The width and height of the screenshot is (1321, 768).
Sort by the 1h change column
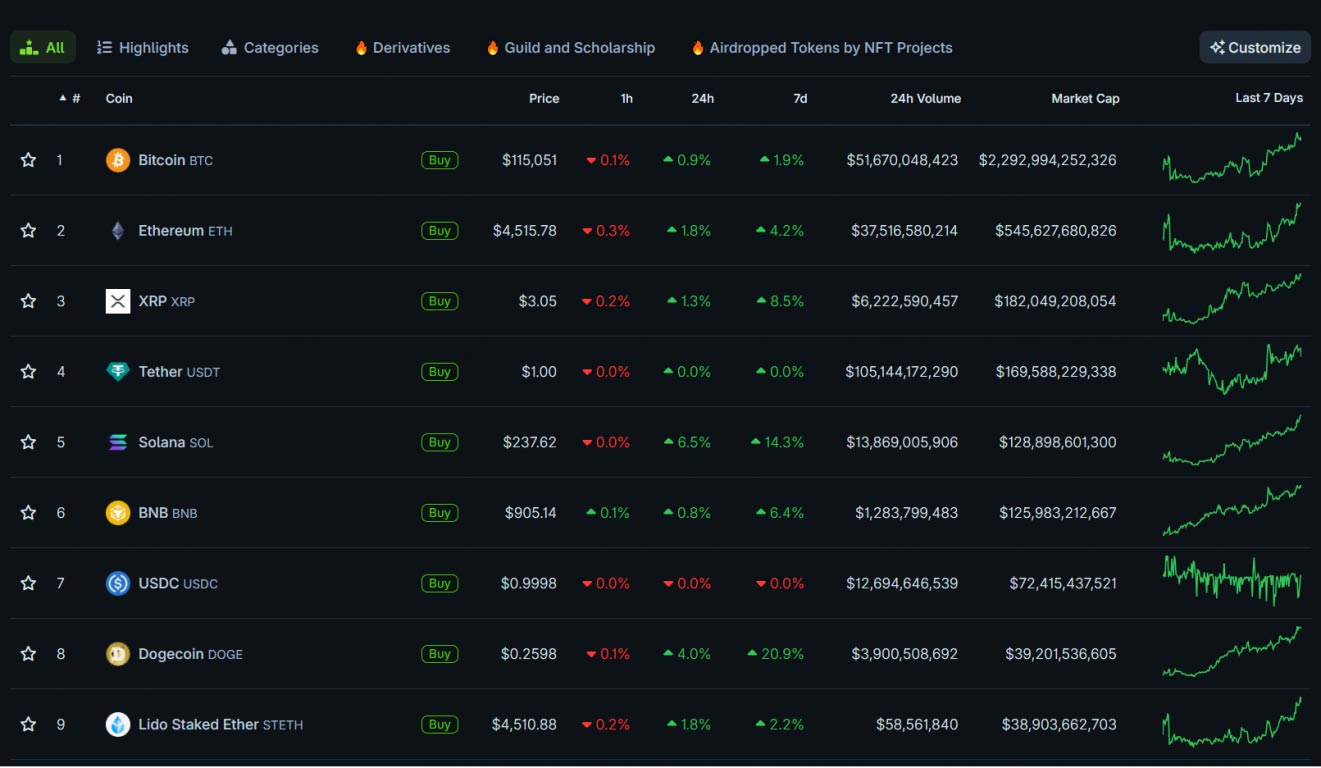[626, 98]
